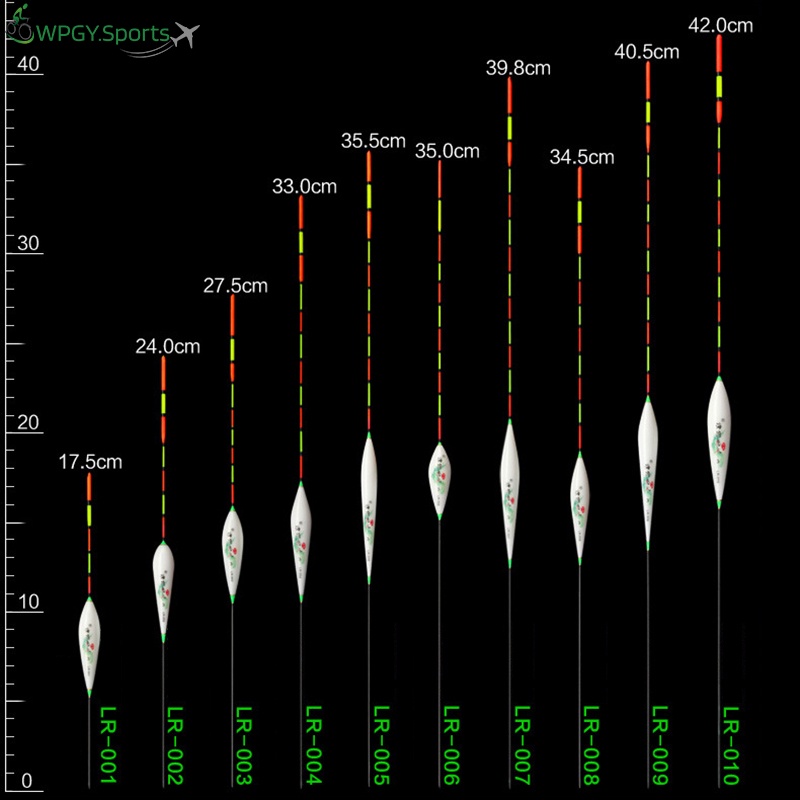Click the 33.0cm length label
Screen dimensions: 800x800
304,186
